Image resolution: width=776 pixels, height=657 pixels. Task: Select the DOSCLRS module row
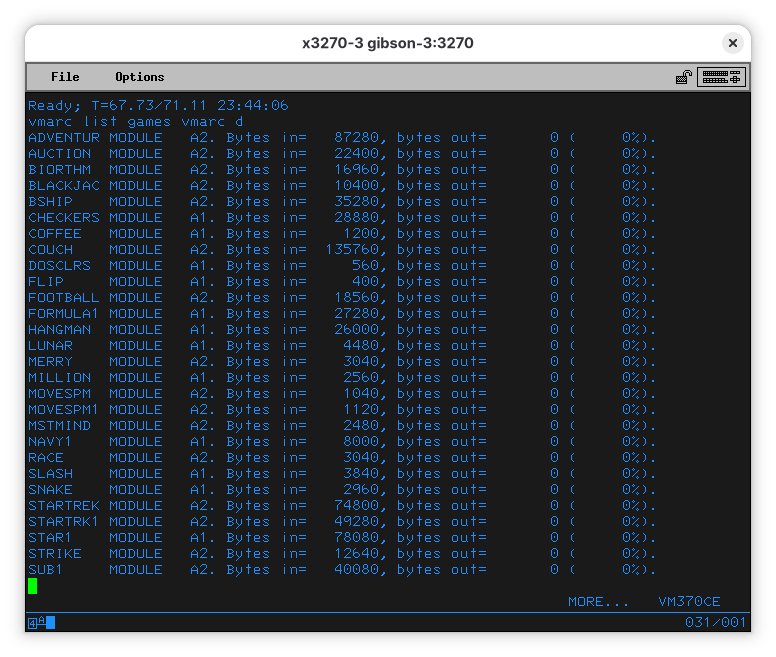click(x=342, y=266)
